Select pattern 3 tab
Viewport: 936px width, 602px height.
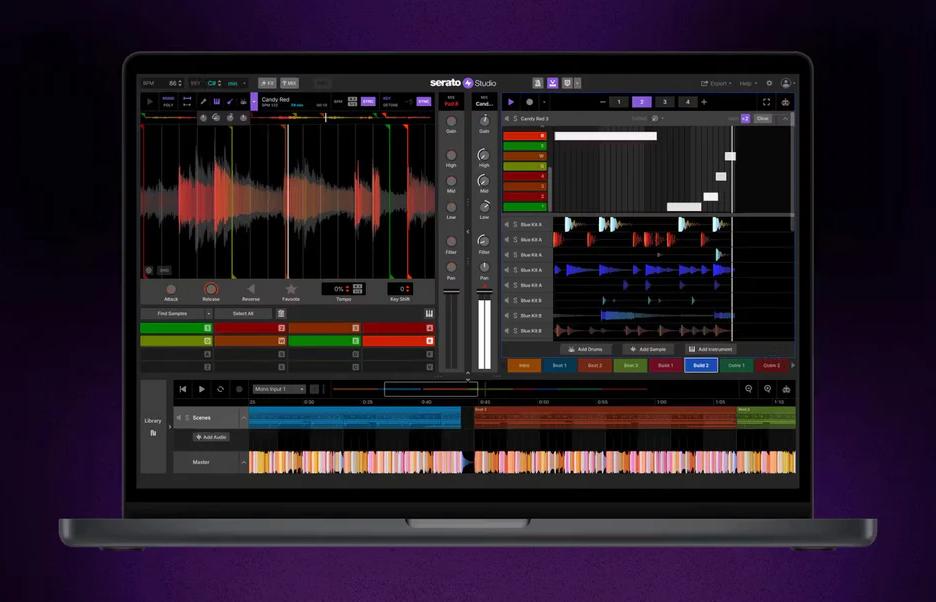click(x=664, y=102)
